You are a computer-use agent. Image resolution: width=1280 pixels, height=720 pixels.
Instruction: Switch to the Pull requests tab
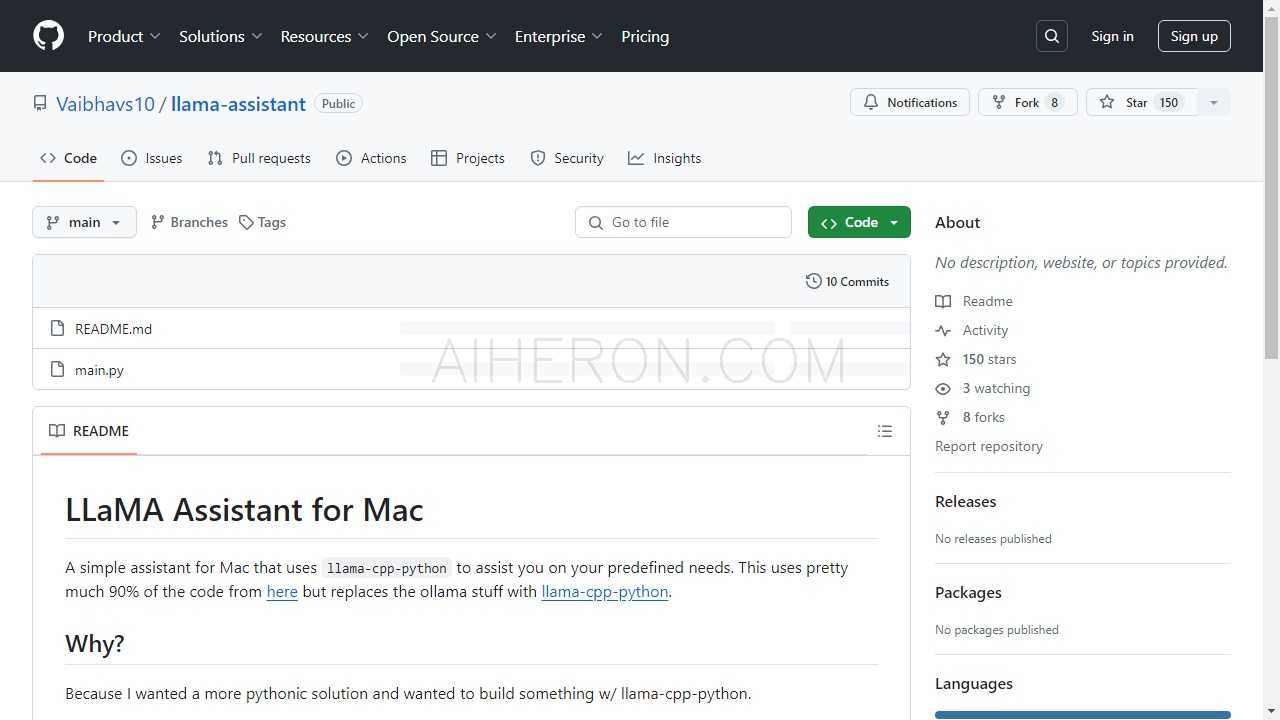pyautogui.click(x=259, y=158)
